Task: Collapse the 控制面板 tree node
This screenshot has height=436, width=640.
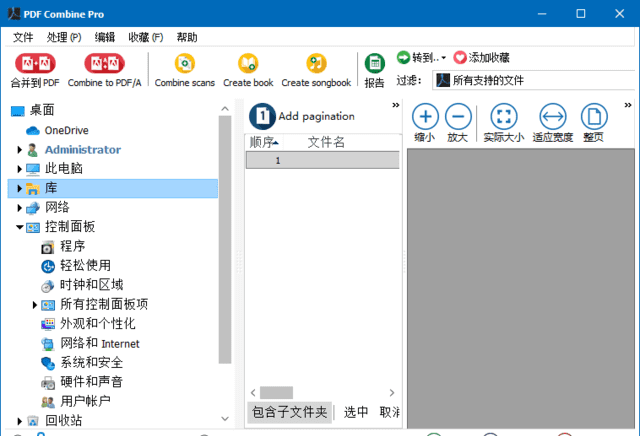Action: pos(19,227)
